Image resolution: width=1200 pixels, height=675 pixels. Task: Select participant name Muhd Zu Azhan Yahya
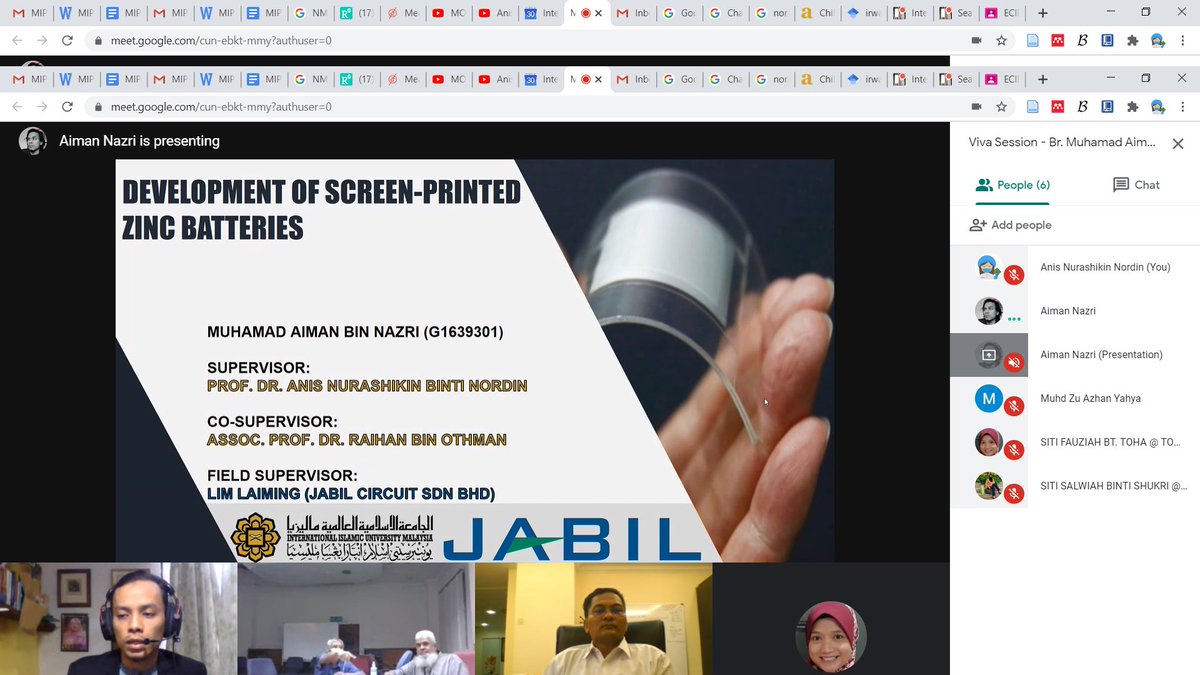coord(1090,398)
